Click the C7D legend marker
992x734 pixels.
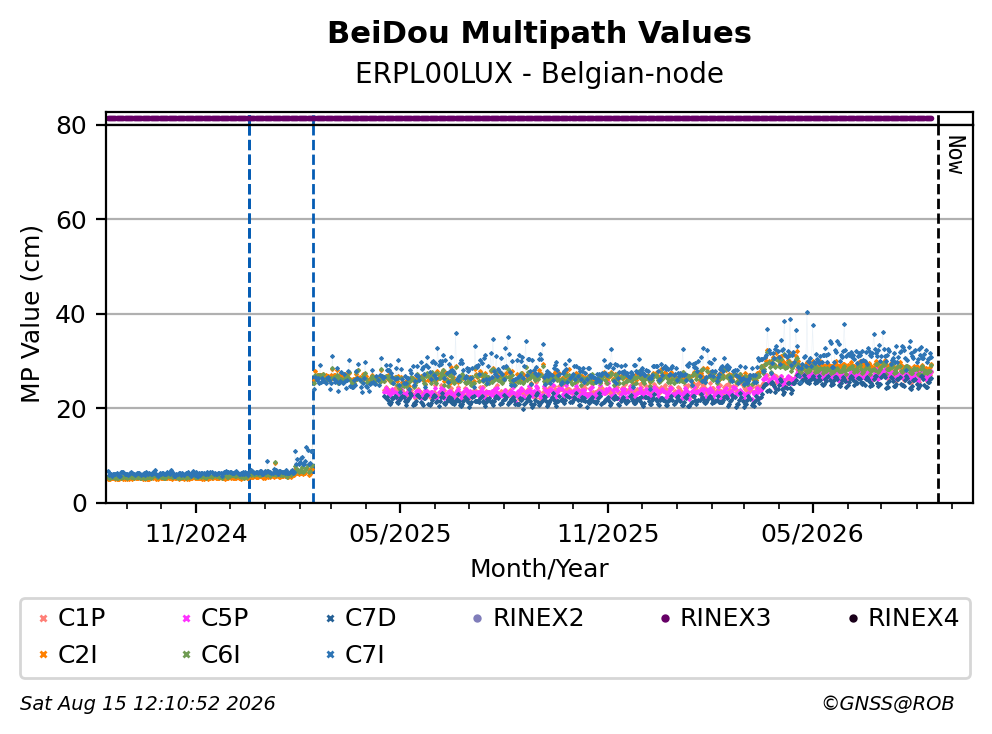pyautogui.click(x=330, y=618)
